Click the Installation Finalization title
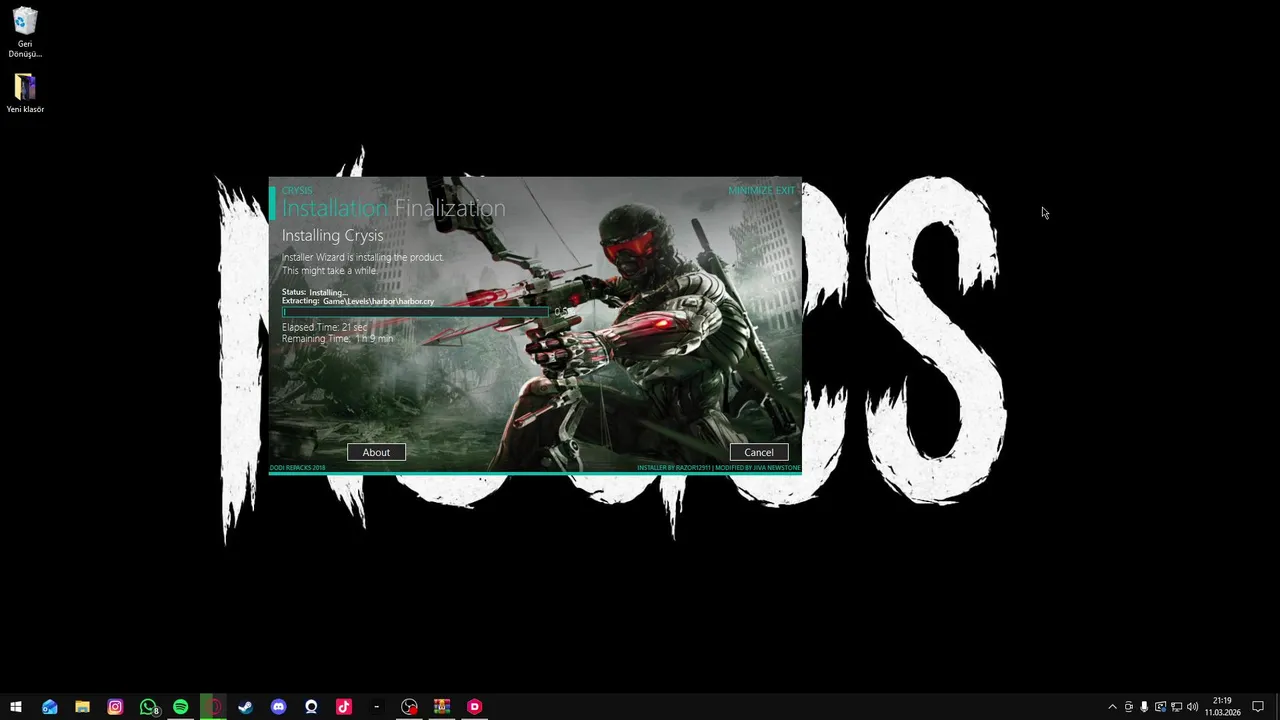Viewport: 1280px width, 720px height. pyautogui.click(x=393, y=208)
